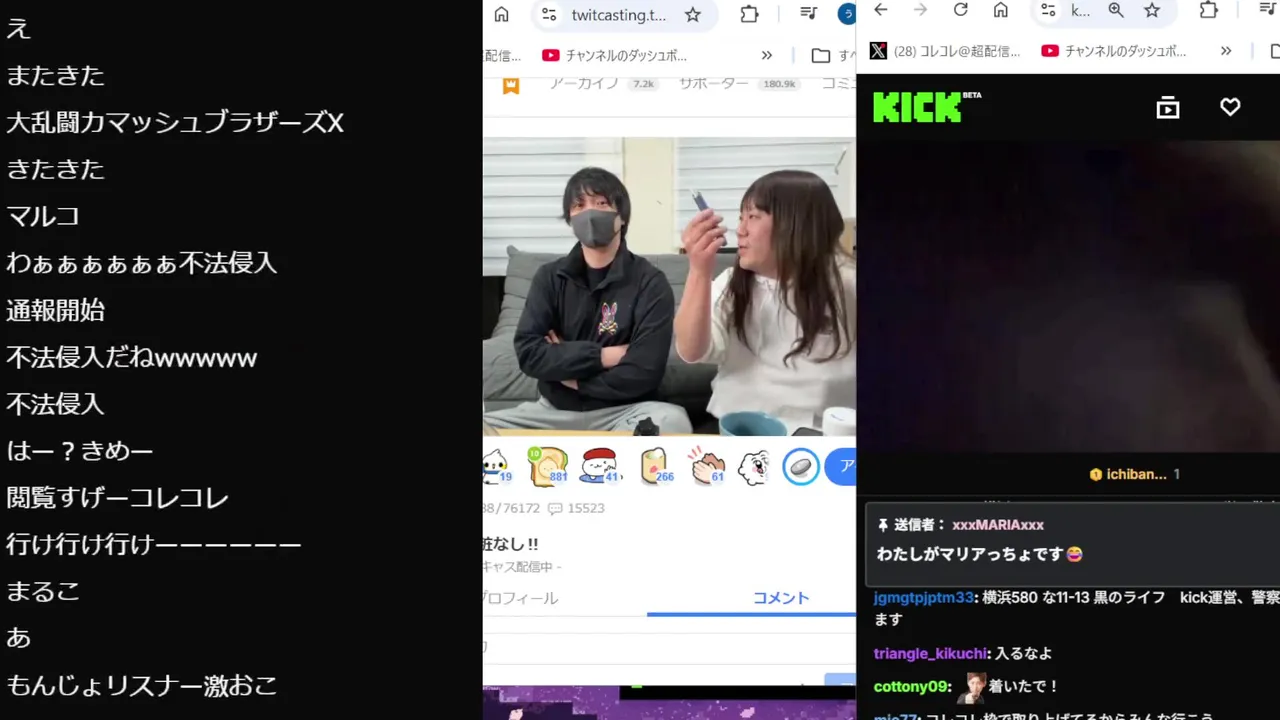
Task: Click the ichiban... gifter badge
Action: coord(1134,474)
